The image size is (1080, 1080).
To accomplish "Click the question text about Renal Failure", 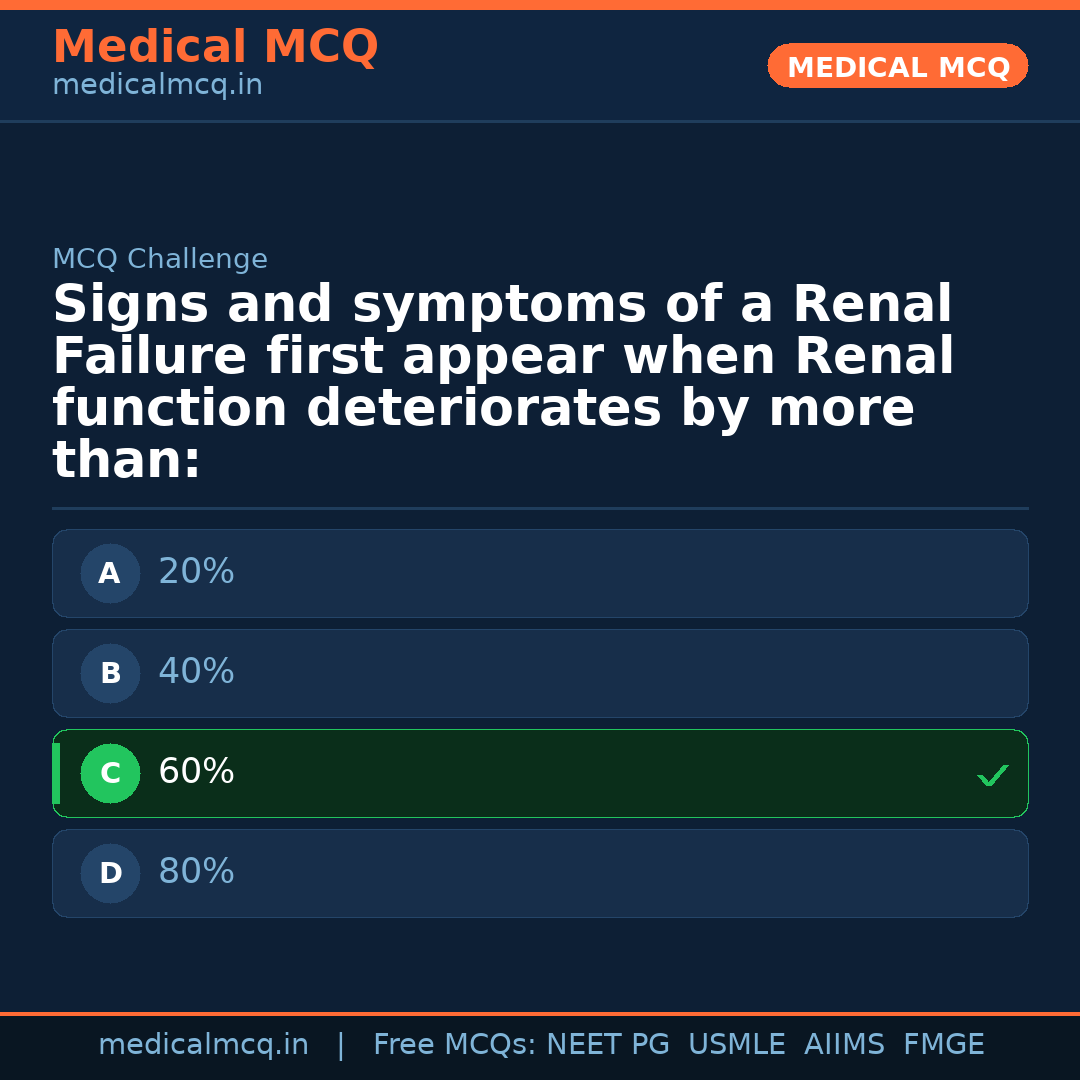I will click(500, 380).
